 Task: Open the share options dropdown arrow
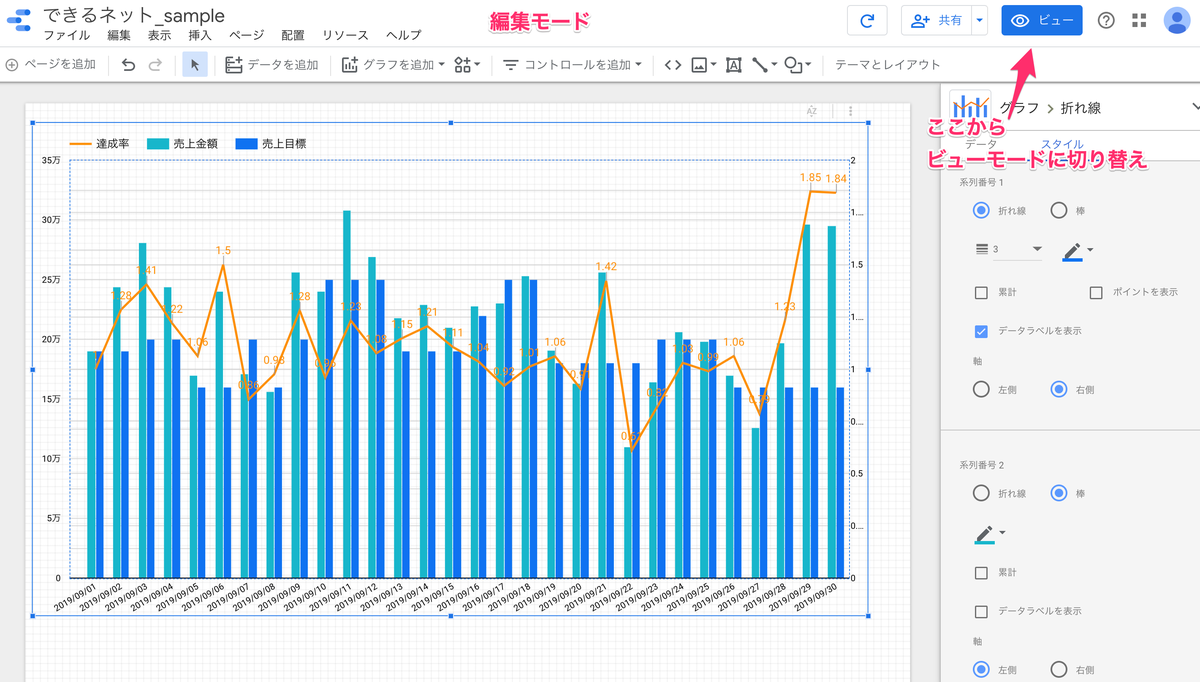[x=980, y=20]
